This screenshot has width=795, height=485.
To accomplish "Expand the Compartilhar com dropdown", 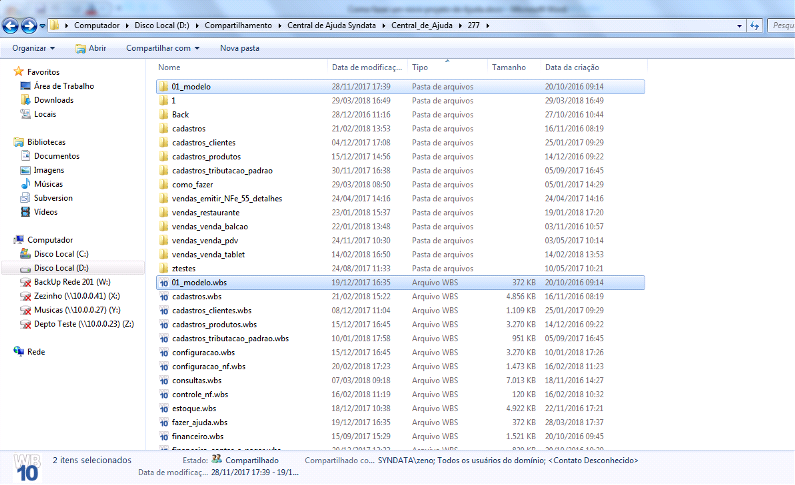I will [x=162, y=48].
